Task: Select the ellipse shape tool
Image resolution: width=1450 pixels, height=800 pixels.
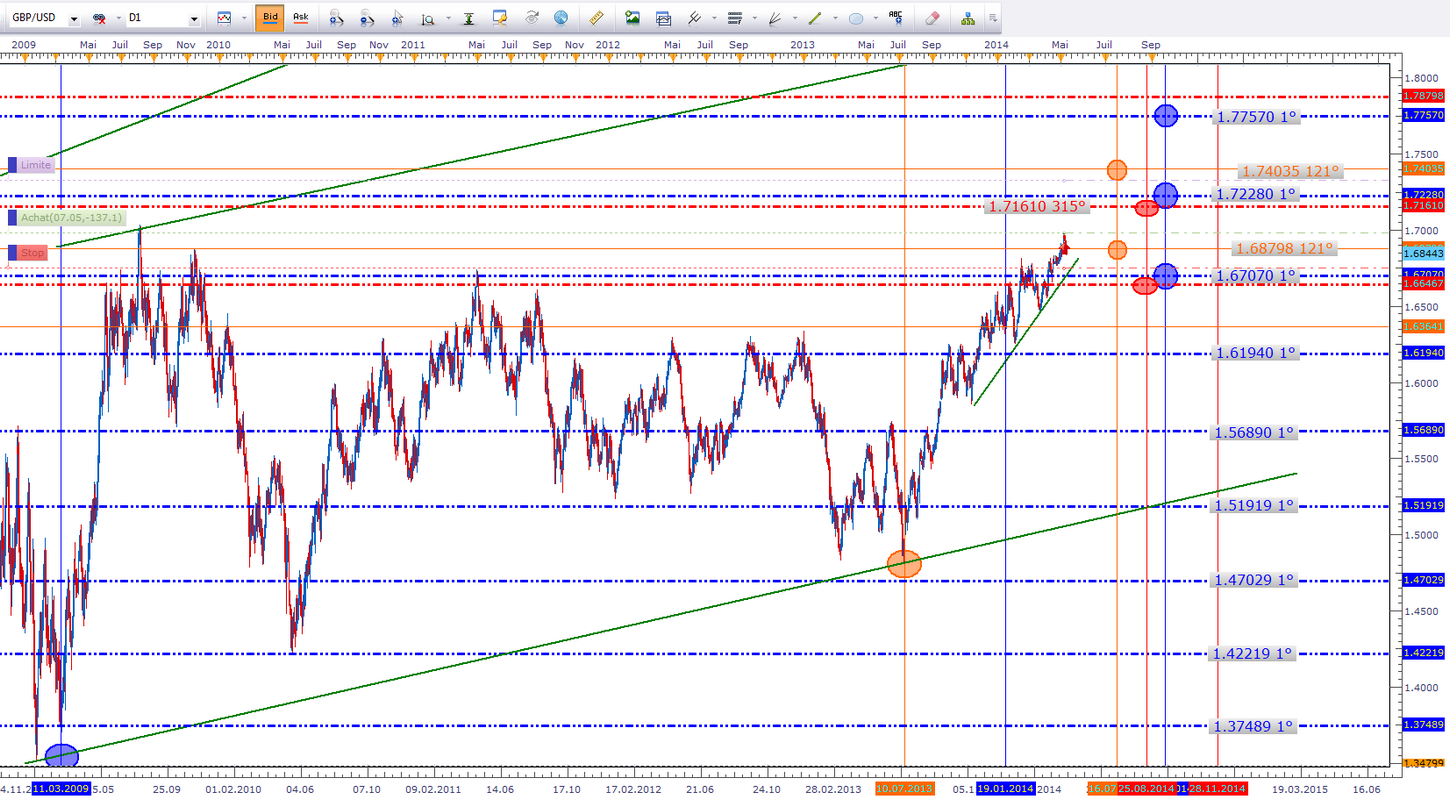Action: (x=856, y=18)
